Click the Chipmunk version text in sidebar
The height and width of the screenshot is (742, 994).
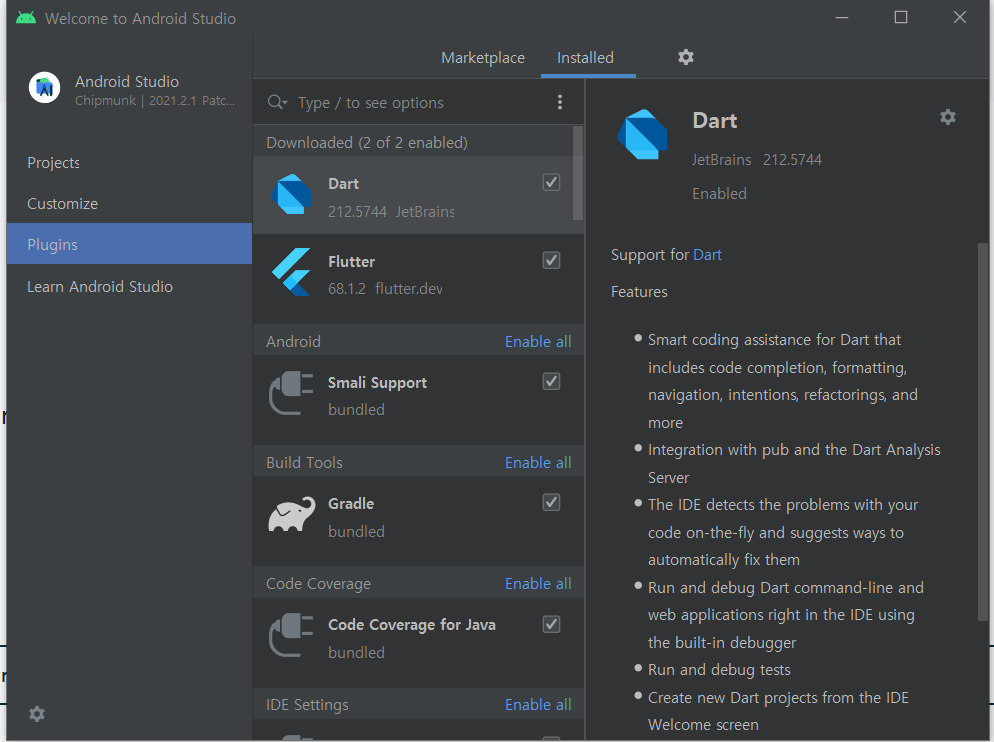tap(155, 101)
